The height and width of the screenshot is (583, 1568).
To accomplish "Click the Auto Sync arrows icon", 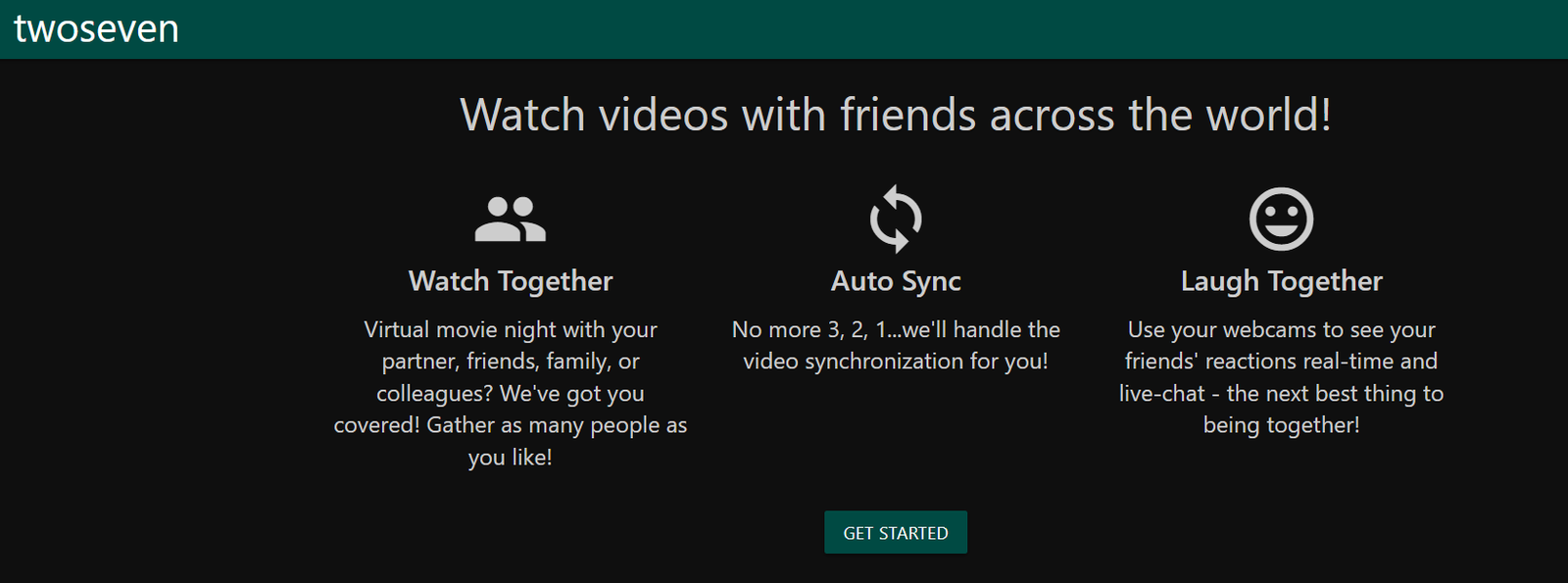I will point(896,219).
